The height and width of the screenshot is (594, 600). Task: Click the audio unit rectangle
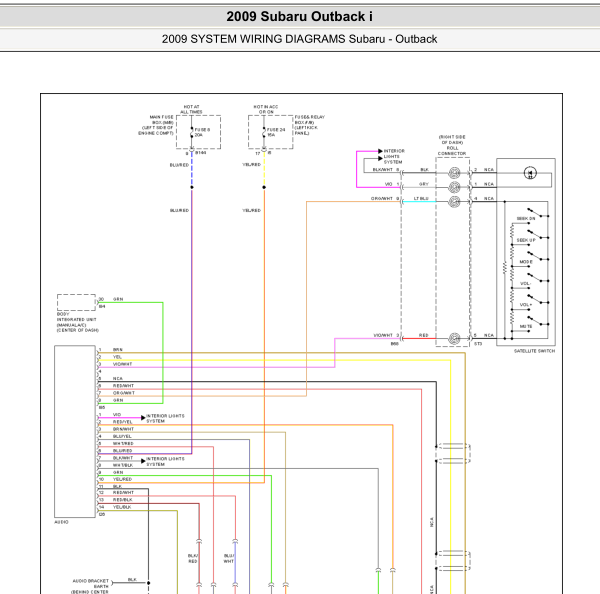[x=75, y=432]
